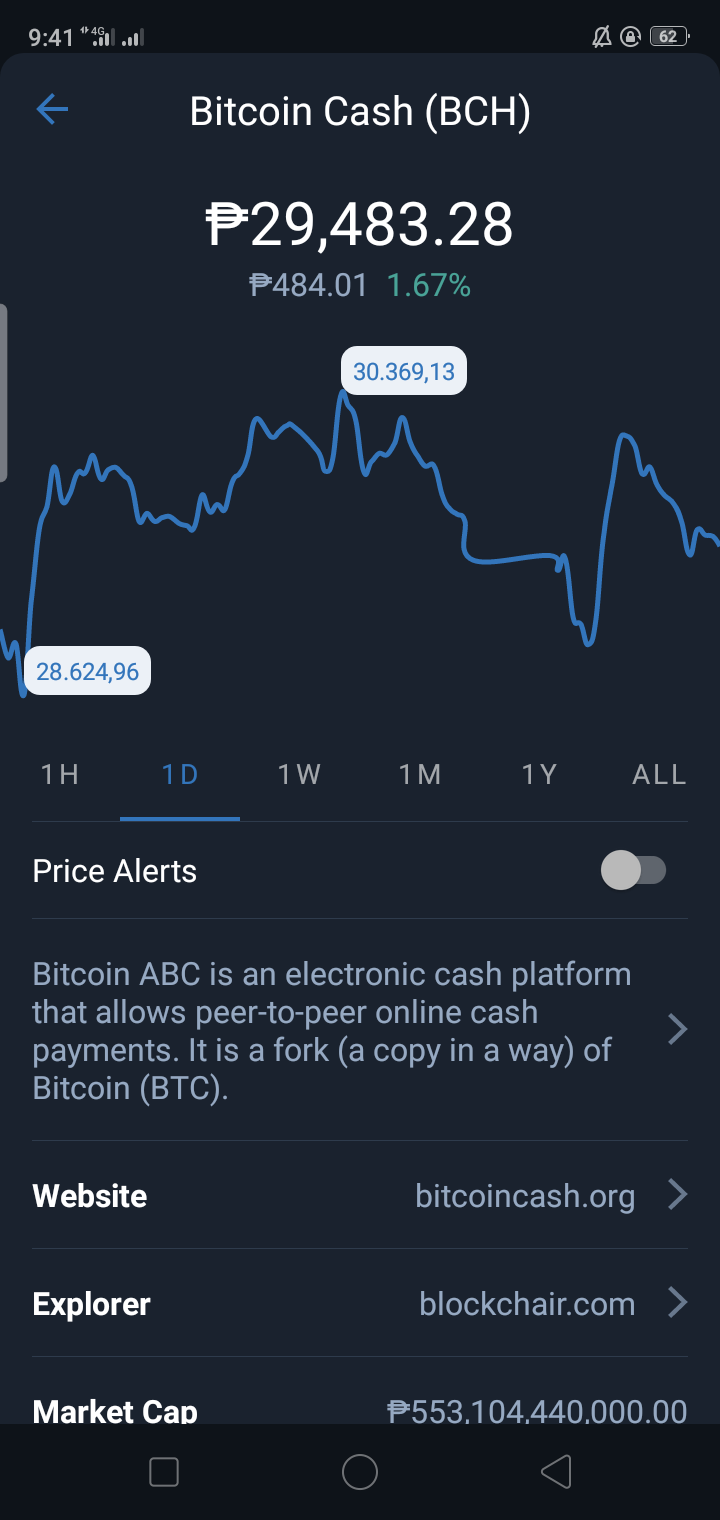Tap the back arrow icon
720x1520 pixels.
(x=52, y=110)
